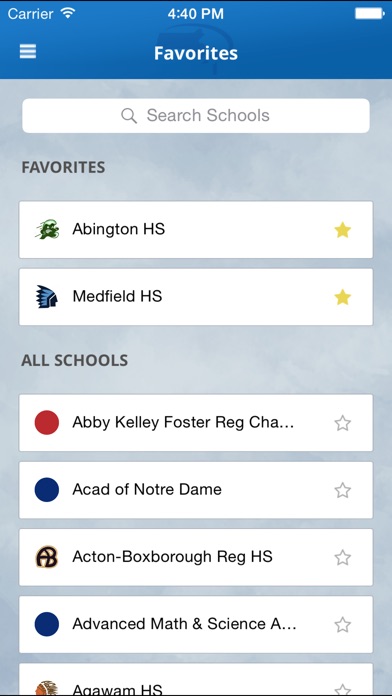392x696 pixels.
Task: Tap Advanced Math & Science blue circle
Action: pyautogui.click(x=47, y=624)
